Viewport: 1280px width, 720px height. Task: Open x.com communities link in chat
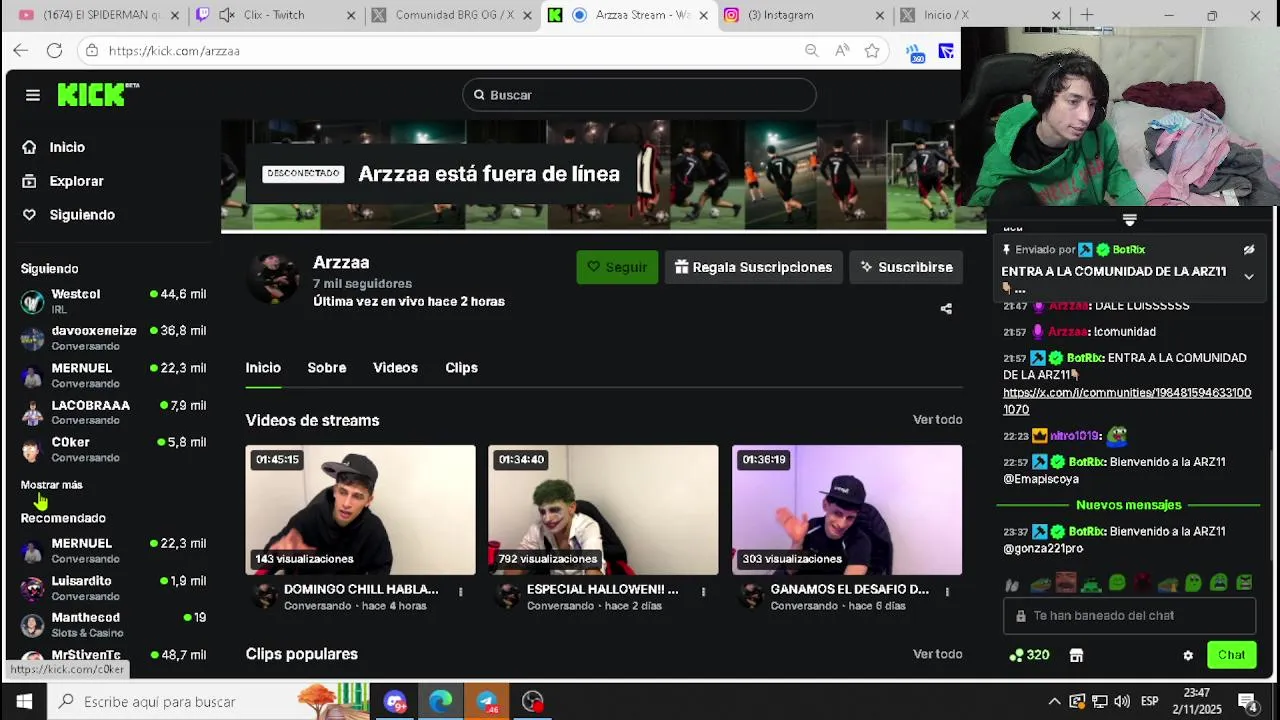point(1127,401)
